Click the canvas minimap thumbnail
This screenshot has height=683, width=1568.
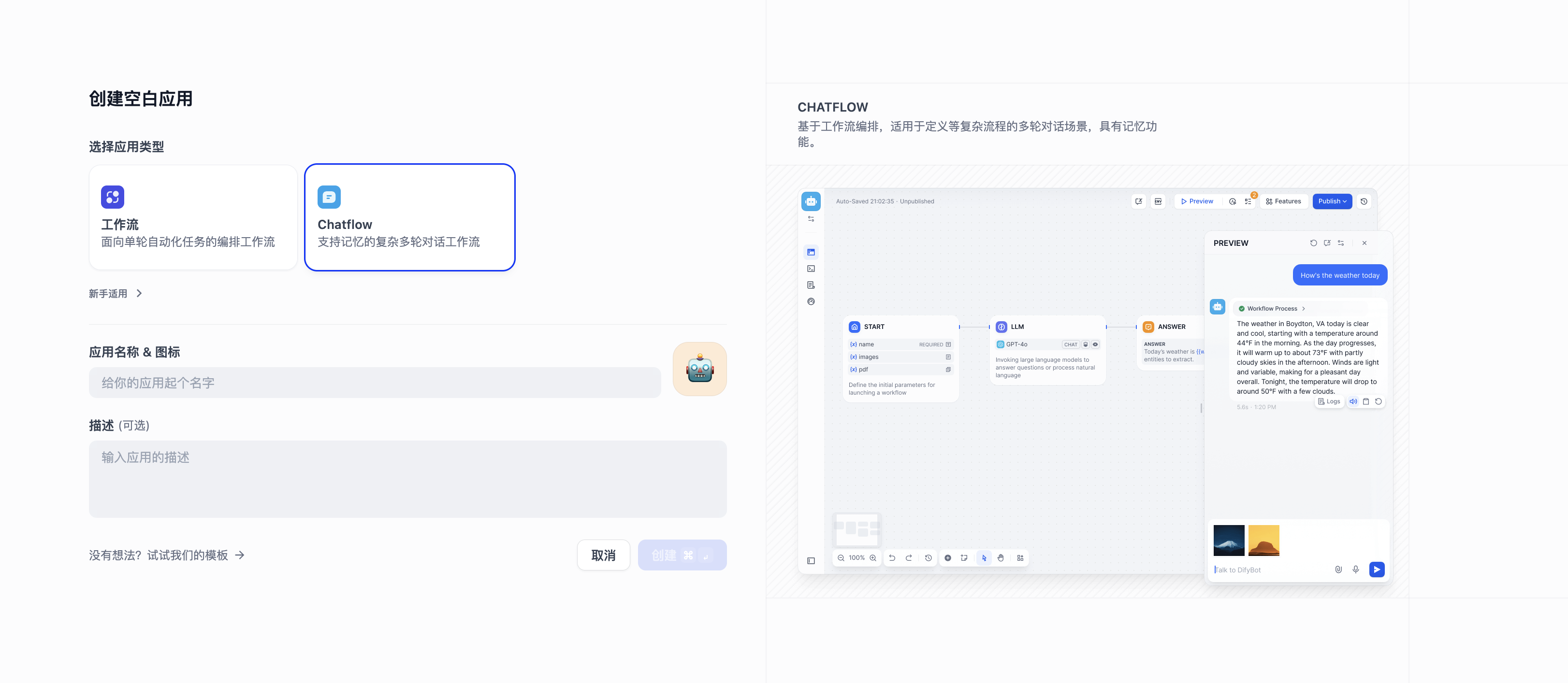[x=857, y=529]
